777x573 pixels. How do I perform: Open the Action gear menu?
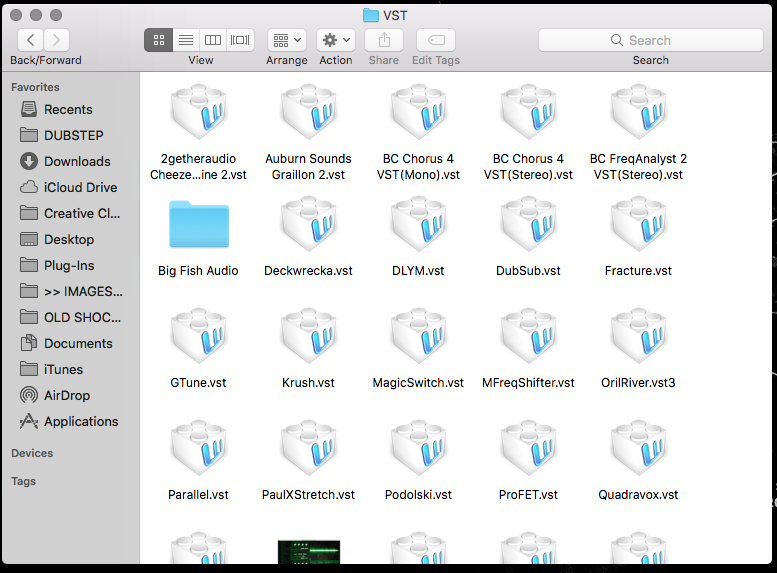[x=336, y=40]
